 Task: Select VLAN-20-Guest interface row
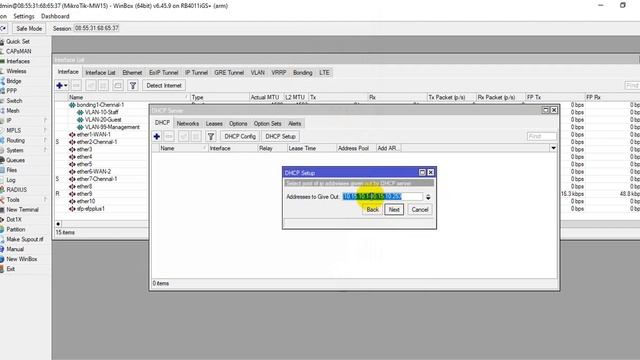coord(103,120)
